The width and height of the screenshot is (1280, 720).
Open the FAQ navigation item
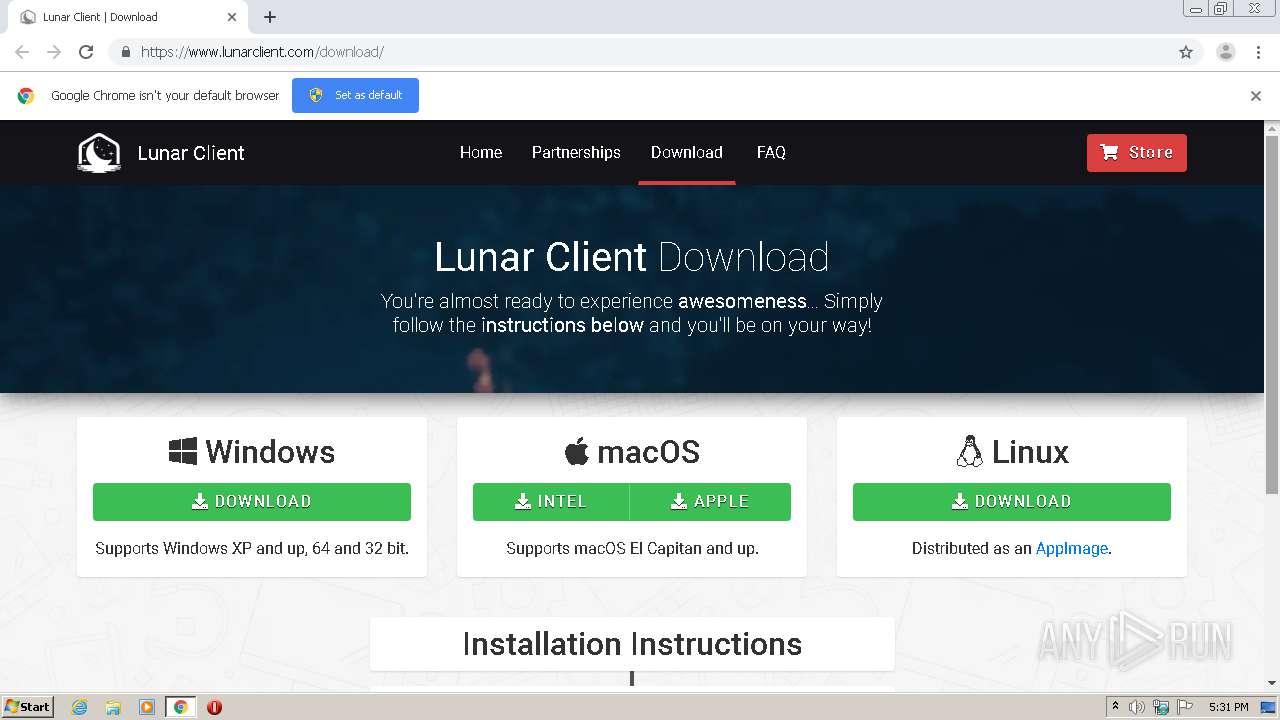tap(771, 152)
